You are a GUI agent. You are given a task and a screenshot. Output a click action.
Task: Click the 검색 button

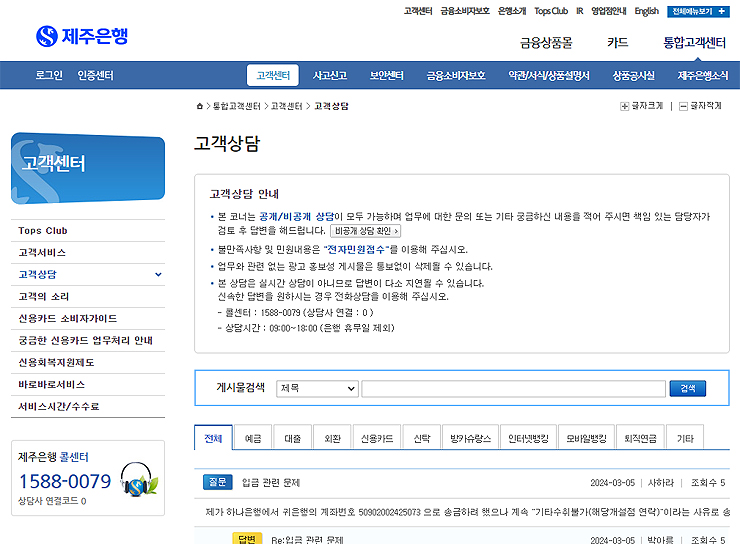[x=688, y=388]
